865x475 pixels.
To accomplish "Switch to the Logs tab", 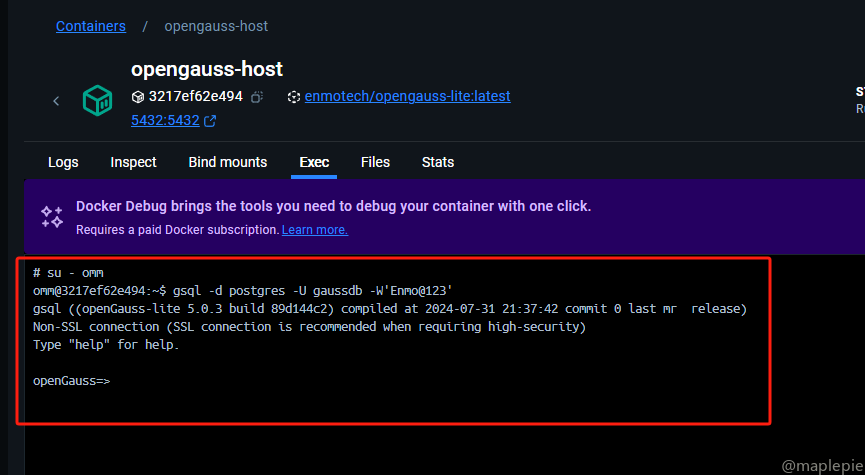I will tap(63, 162).
